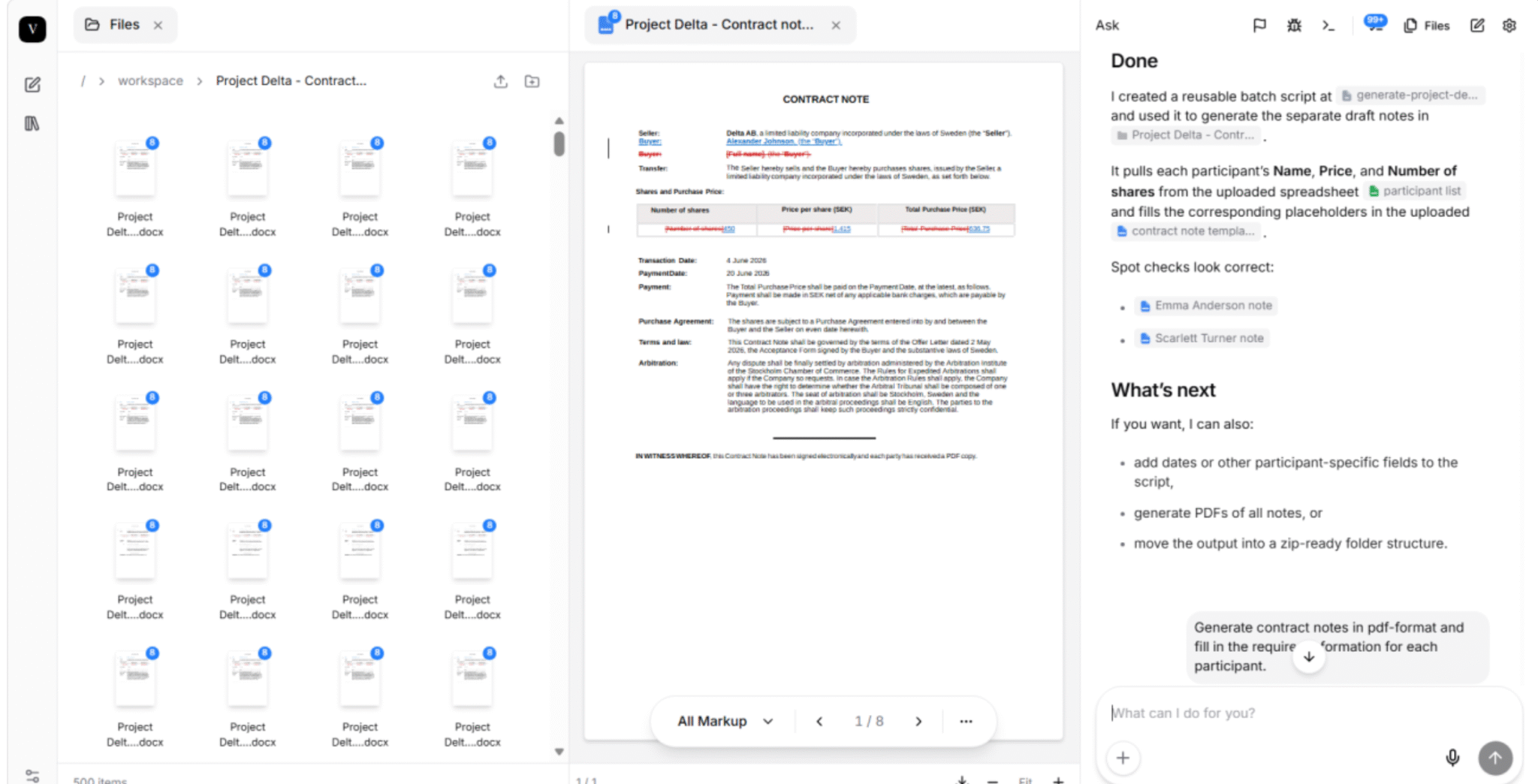The image size is (1538, 784).
Task: Open the terminal prompt icon
Action: (x=1328, y=26)
